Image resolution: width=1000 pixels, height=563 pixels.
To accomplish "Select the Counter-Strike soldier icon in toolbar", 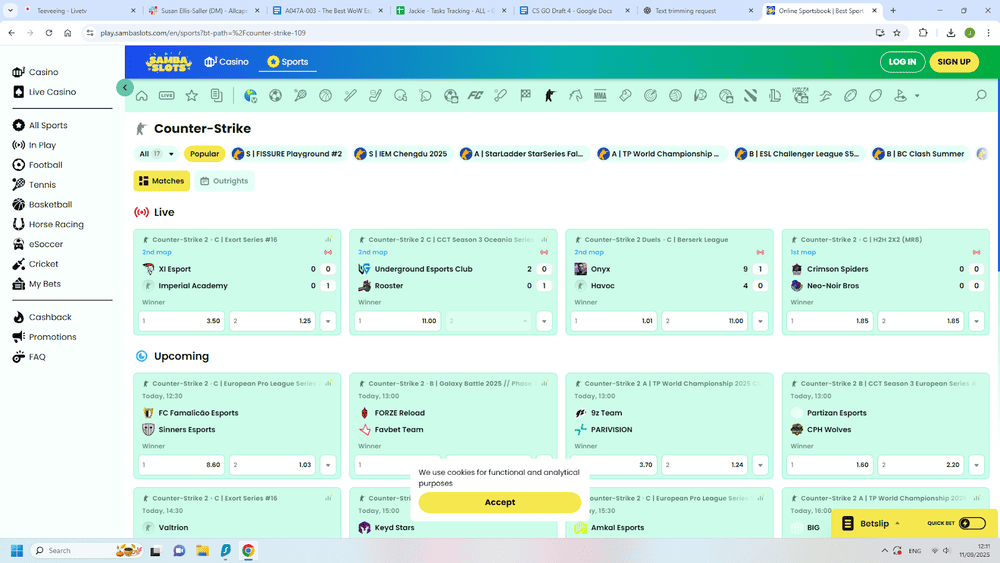I will [x=550, y=96].
